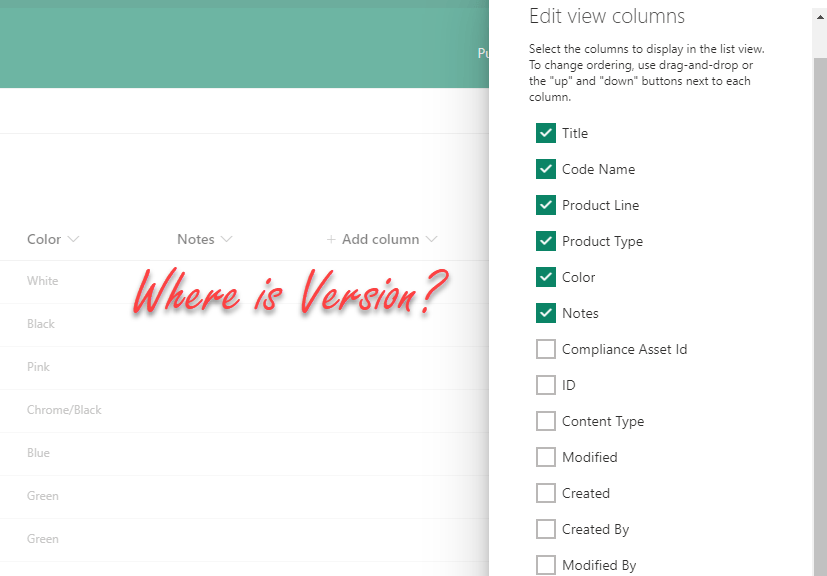Disable the Color column in the view

[546, 276]
